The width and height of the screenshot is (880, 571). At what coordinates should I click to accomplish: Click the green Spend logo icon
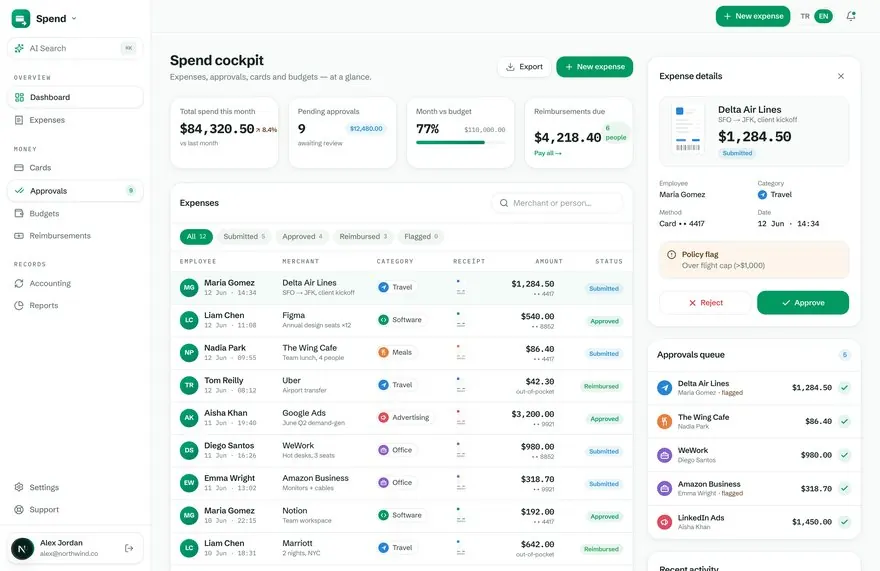[21, 19]
